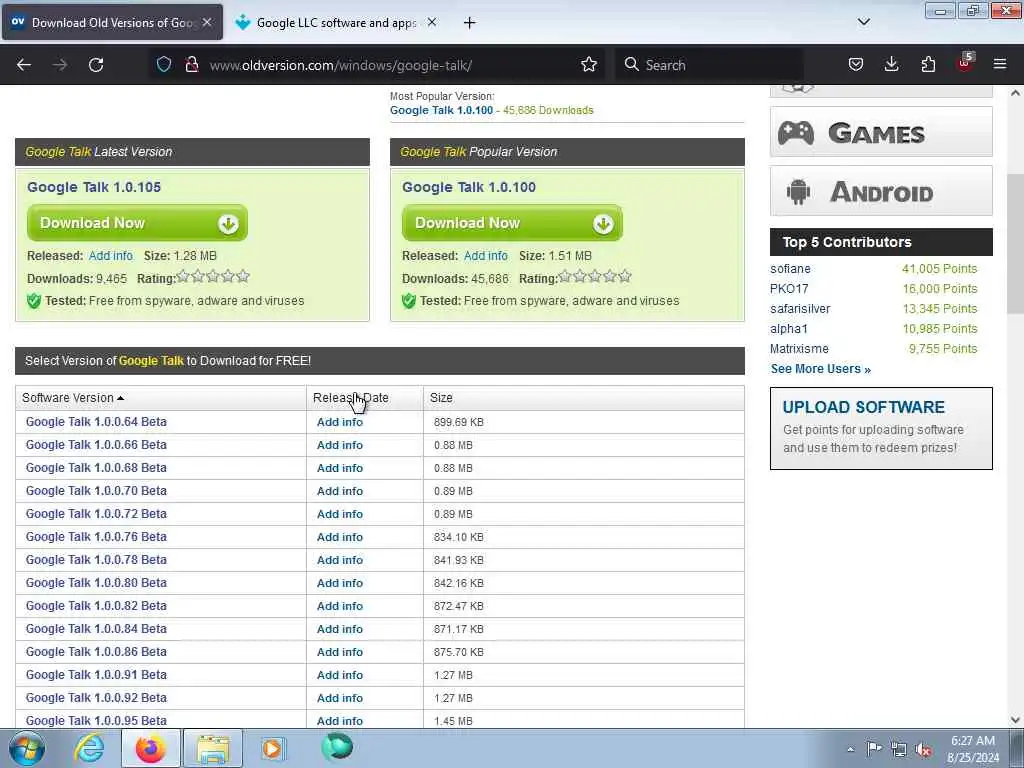The height and width of the screenshot is (768, 1024).
Task: Add release info for Google Talk 1.0.105
Action: [110, 256]
